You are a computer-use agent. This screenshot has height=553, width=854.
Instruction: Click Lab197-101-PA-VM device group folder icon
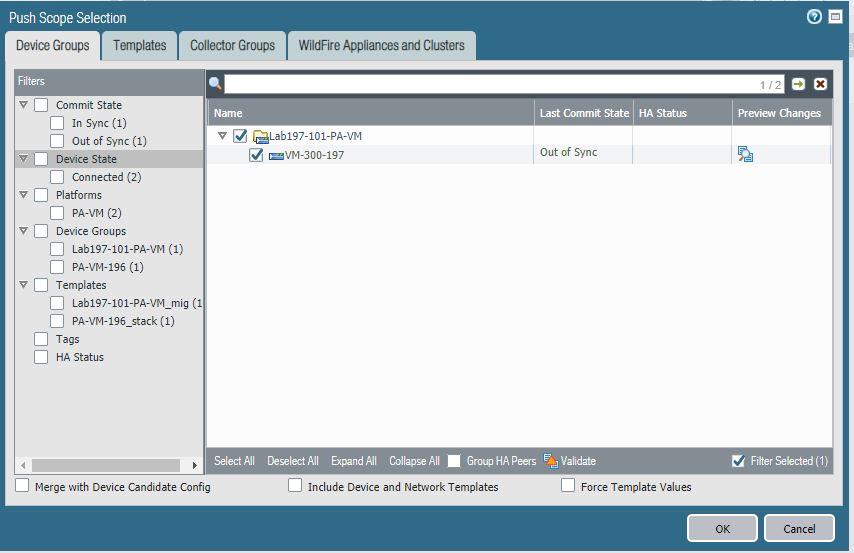point(261,136)
